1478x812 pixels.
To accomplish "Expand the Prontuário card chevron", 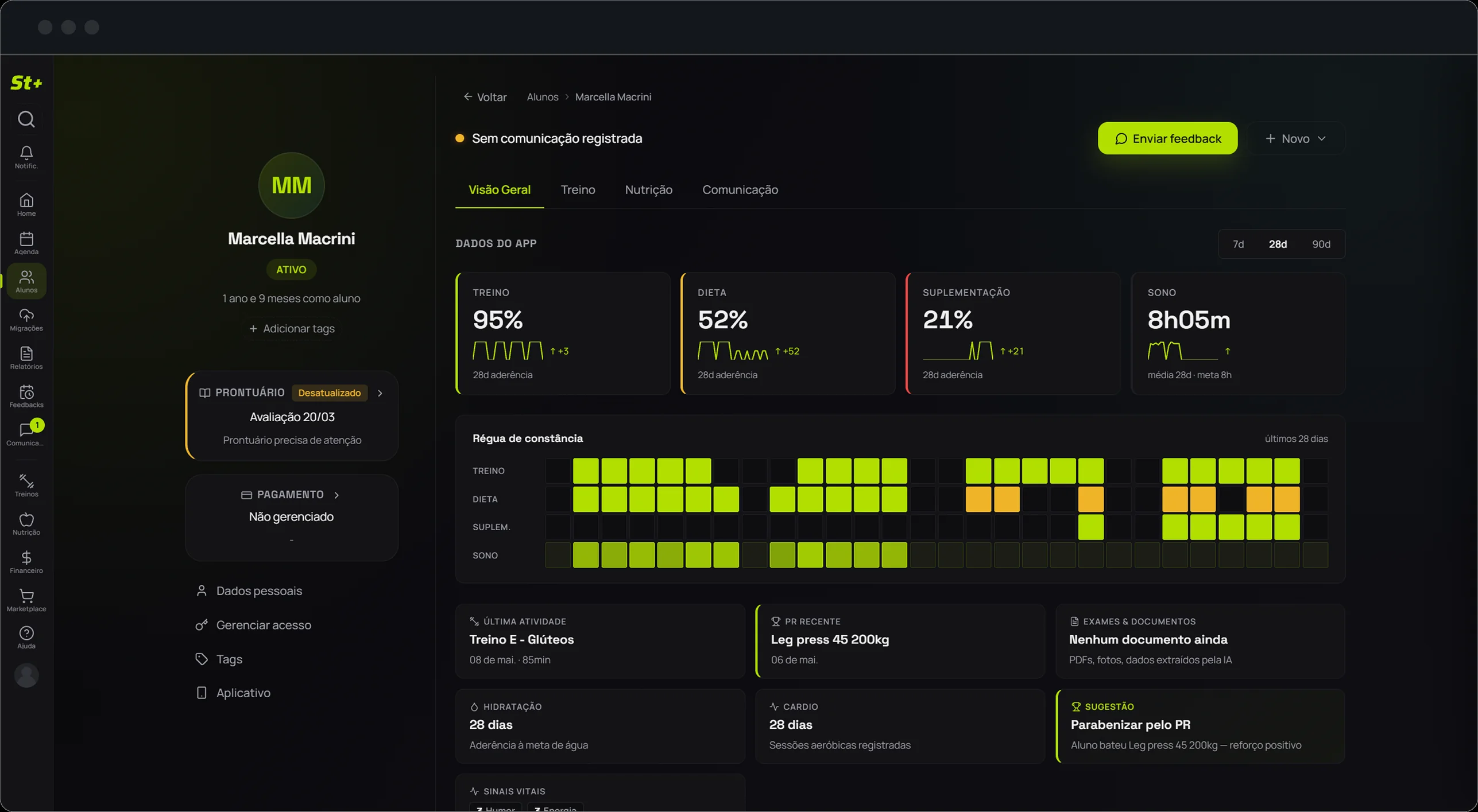I will tap(380, 393).
